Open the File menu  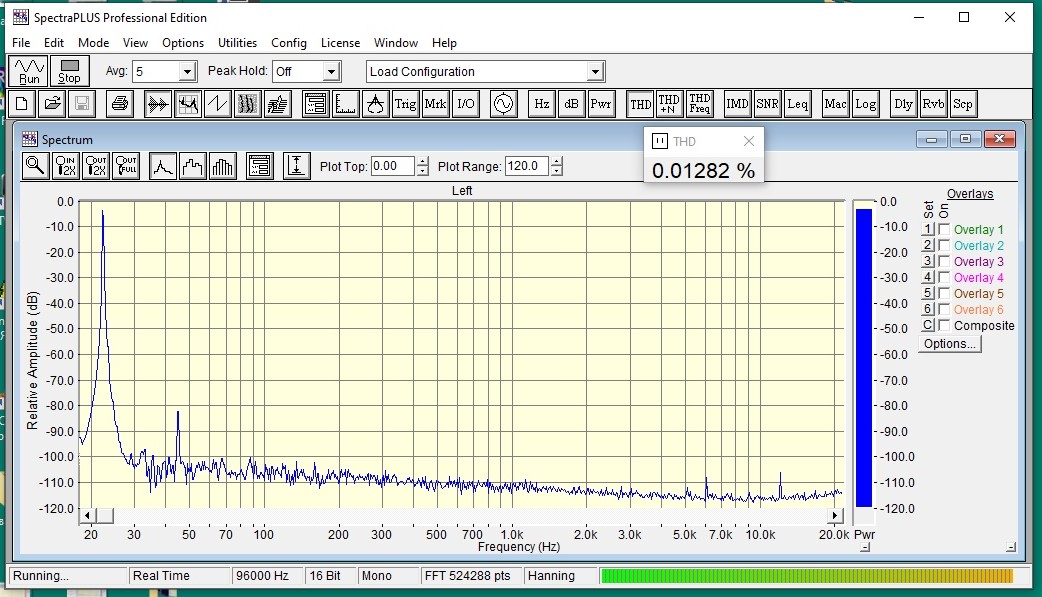pyautogui.click(x=21, y=43)
